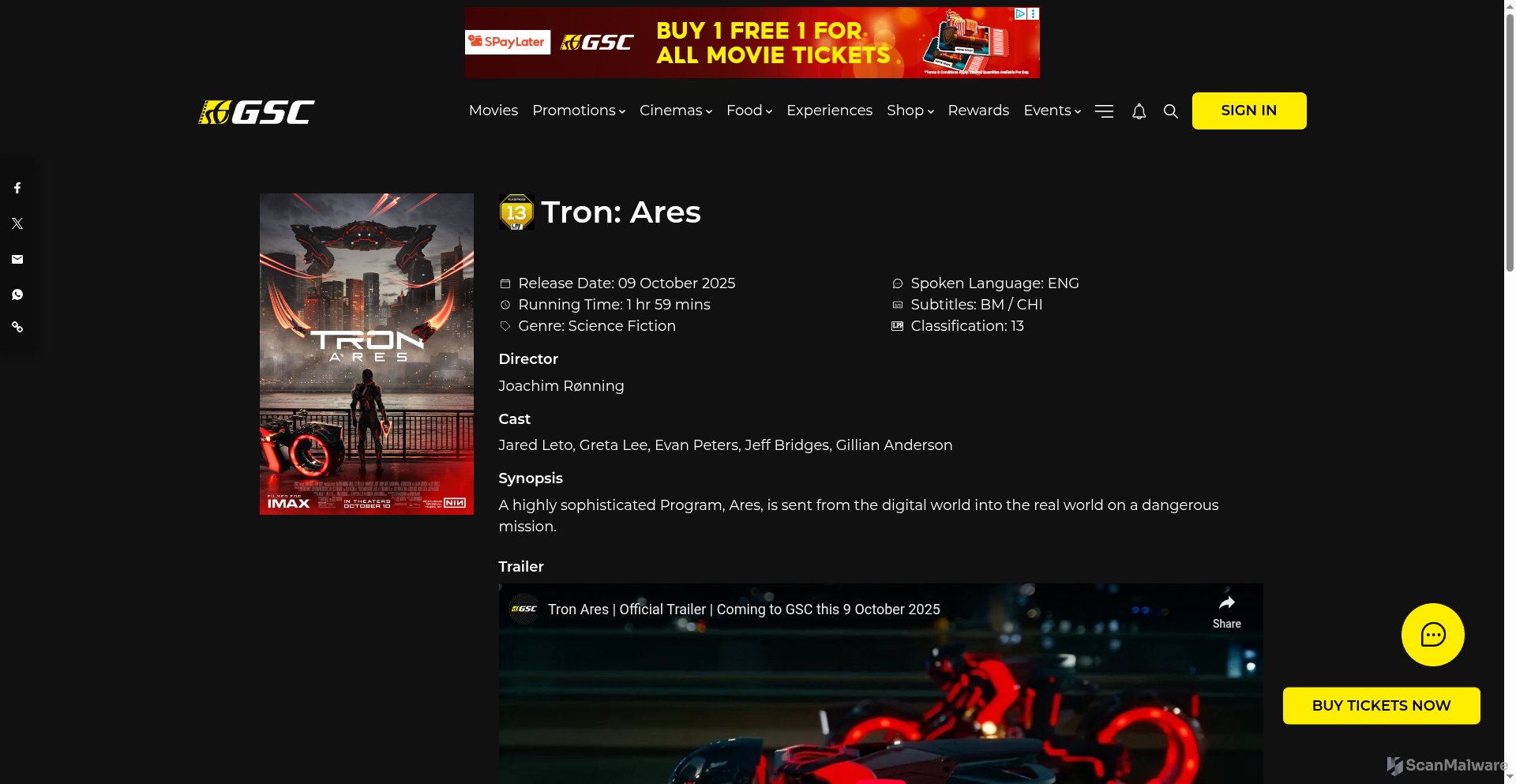The width and height of the screenshot is (1516, 784).
Task: Share via email envelope icon
Action: point(17,259)
